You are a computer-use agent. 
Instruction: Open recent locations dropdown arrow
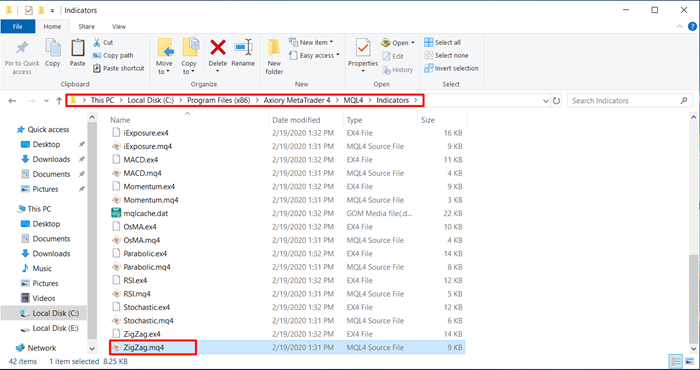[x=46, y=101]
